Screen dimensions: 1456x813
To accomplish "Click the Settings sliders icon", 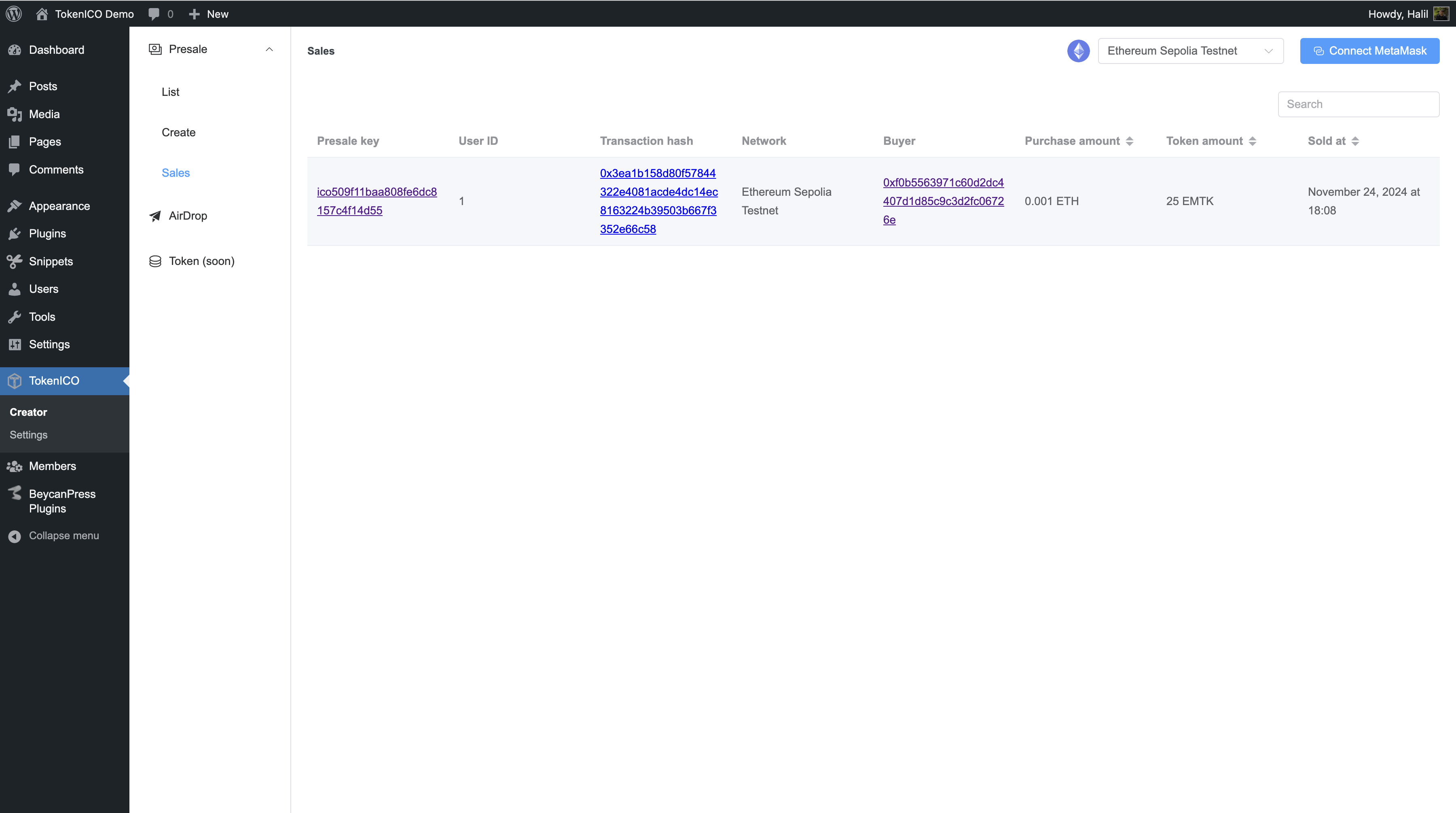I will [x=15, y=344].
